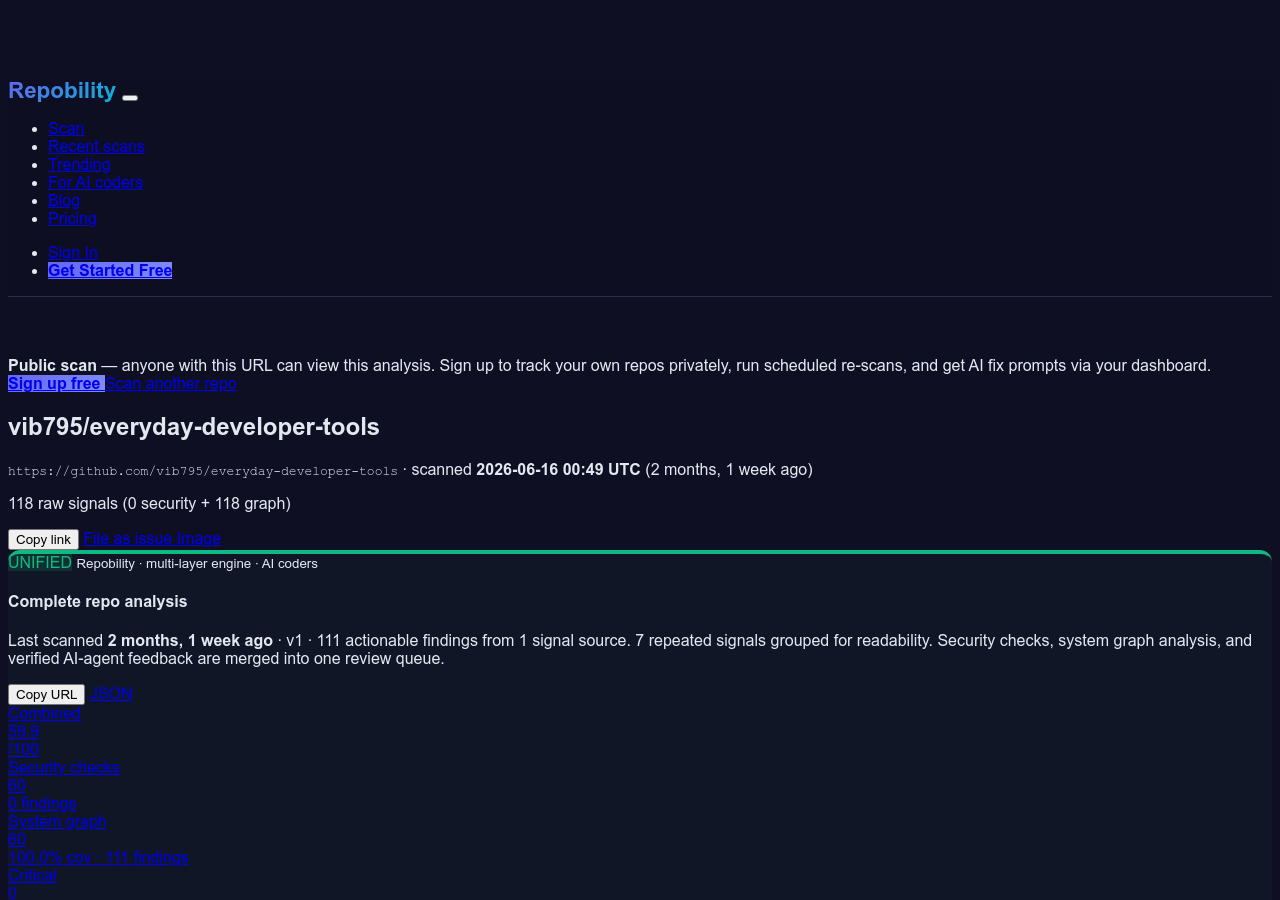View the Pricing page
Image resolution: width=1280 pixels, height=900 pixels.
click(72, 218)
